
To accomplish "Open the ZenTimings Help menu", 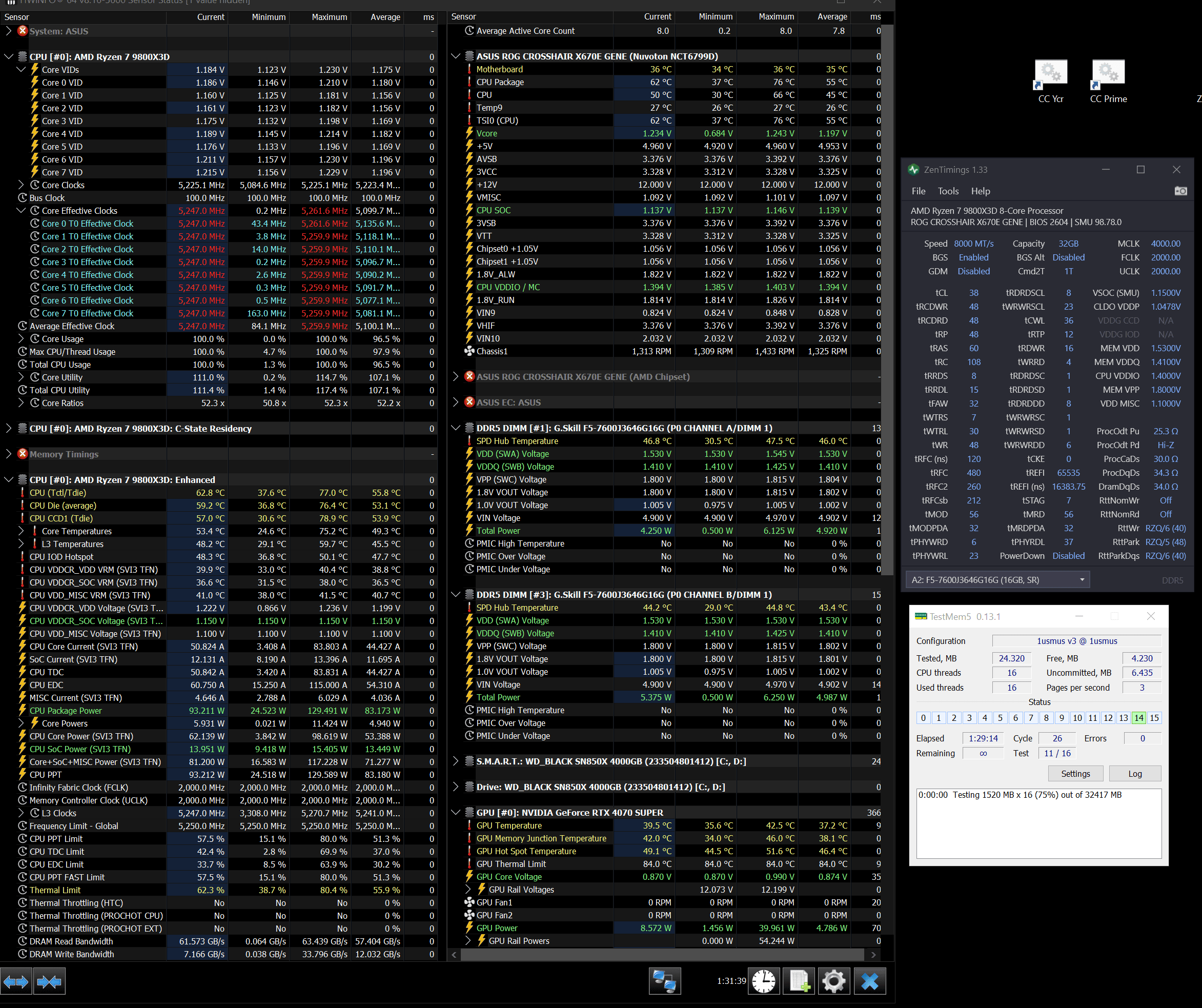I will (981, 191).
